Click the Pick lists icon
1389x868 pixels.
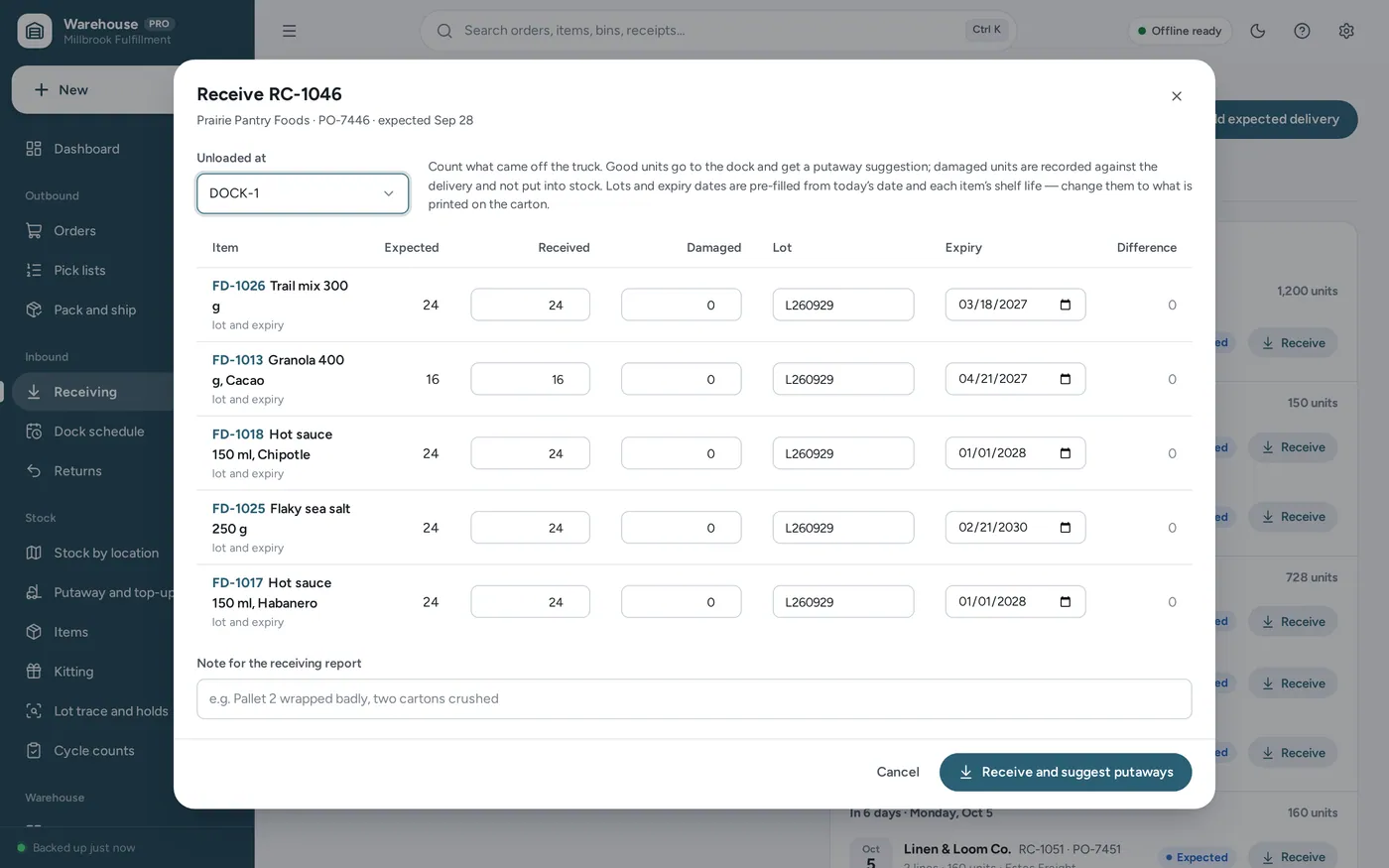(34, 271)
